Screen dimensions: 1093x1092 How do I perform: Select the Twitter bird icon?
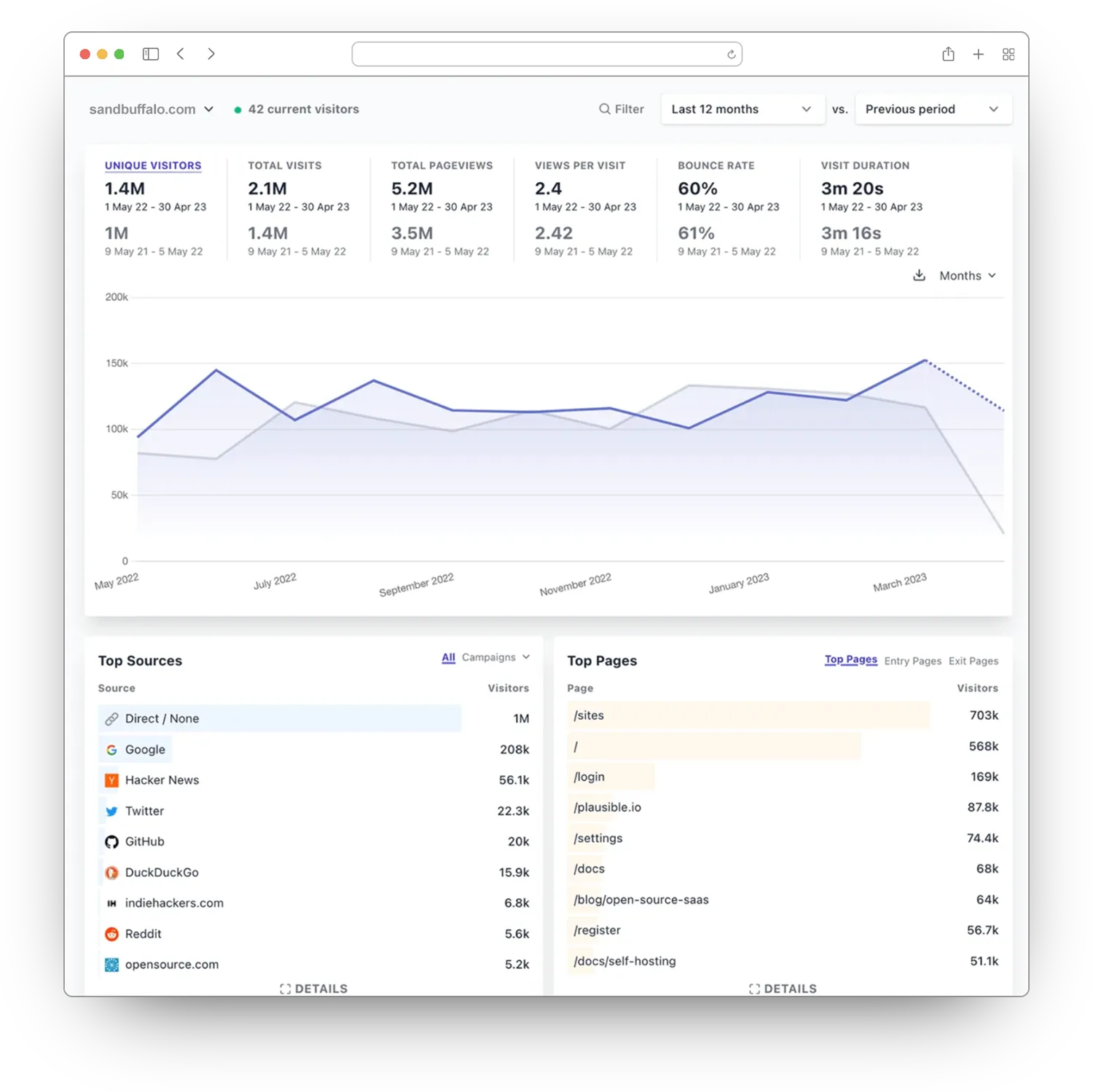pos(111,811)
